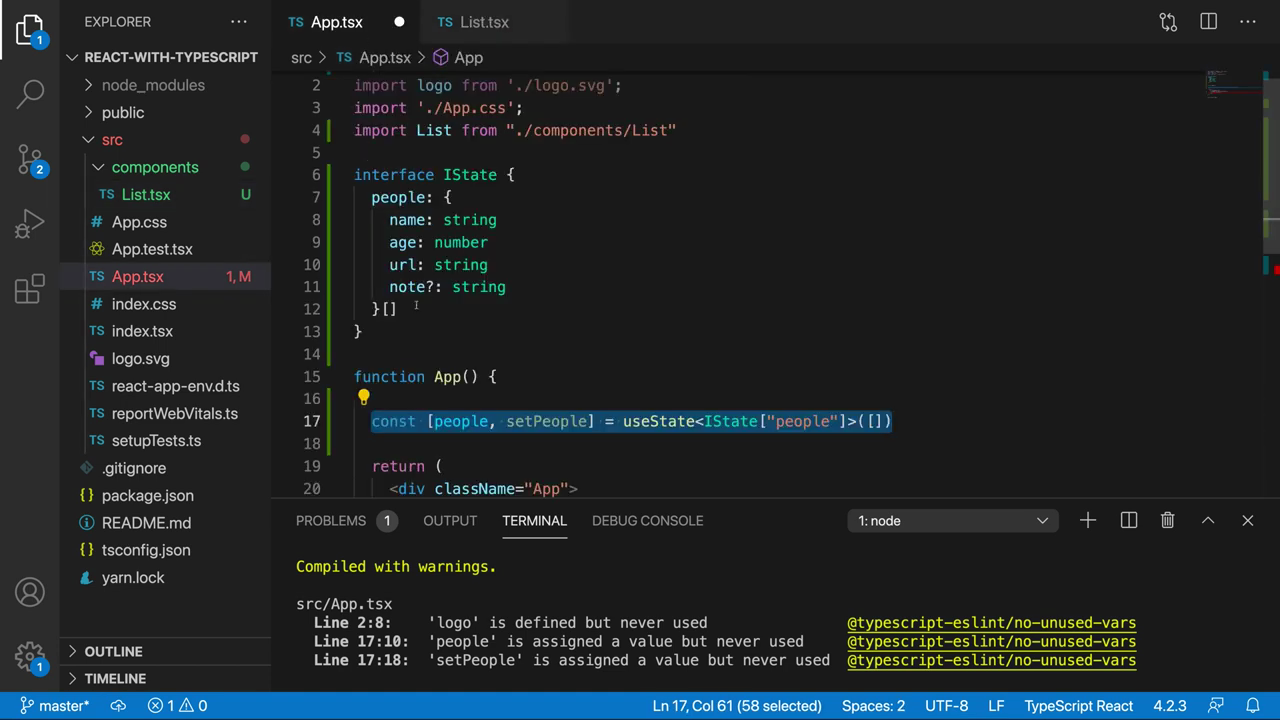1280x720 pixels.
Task: Open the Source Control view
Action: click(30, 158)
